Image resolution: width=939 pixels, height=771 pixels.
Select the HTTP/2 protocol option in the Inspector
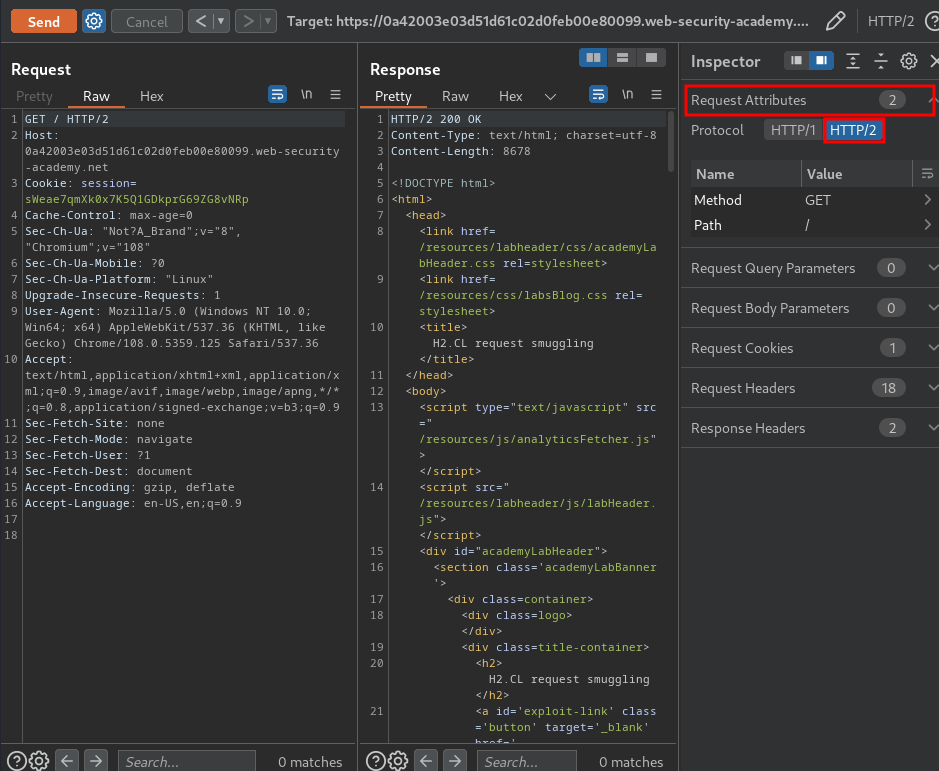853,130
